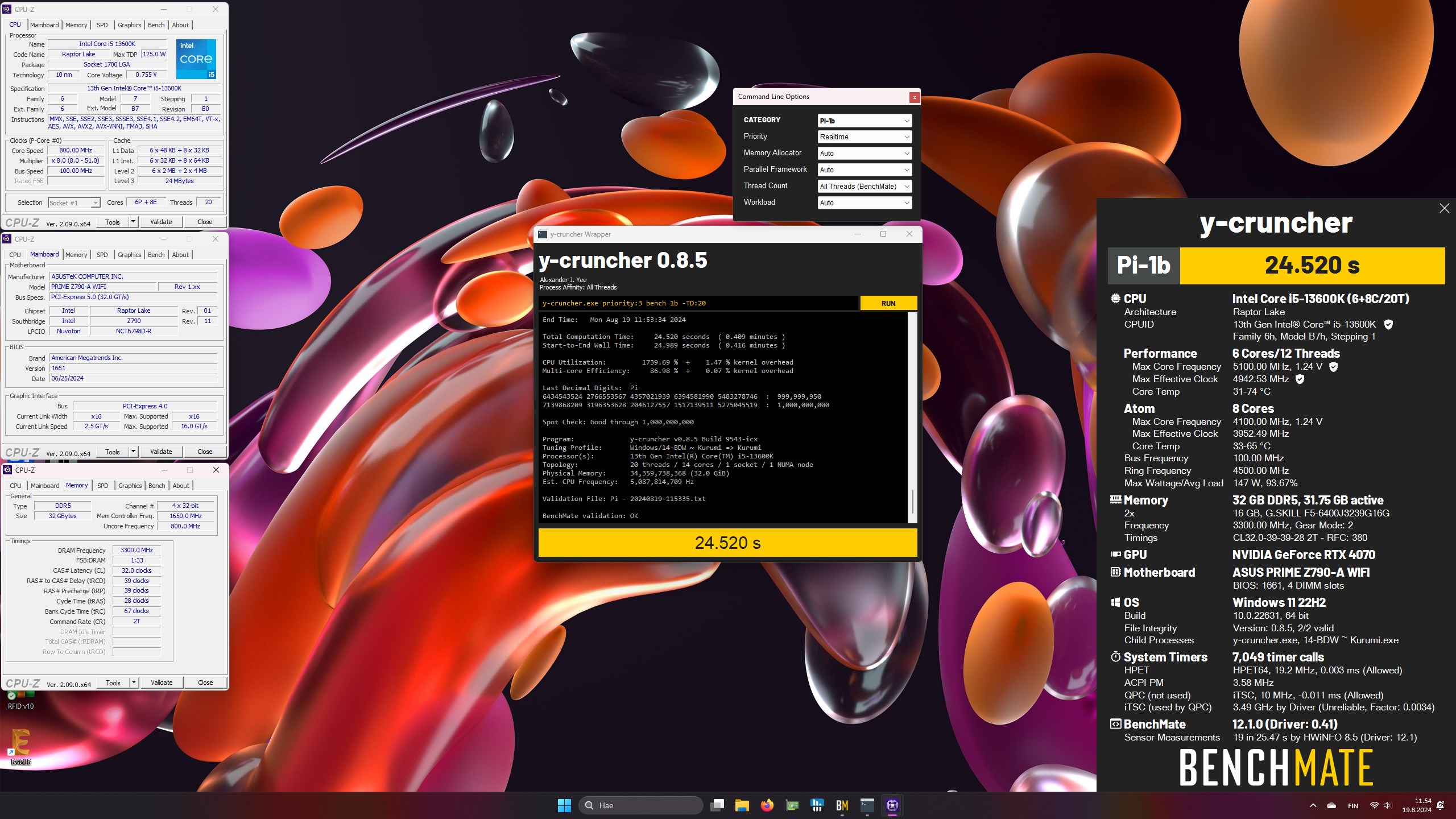This screenshot has height=819, width=1456.
Task: Expand Tools arrow in CPU-Z Memory window
Action: point(134,682)
